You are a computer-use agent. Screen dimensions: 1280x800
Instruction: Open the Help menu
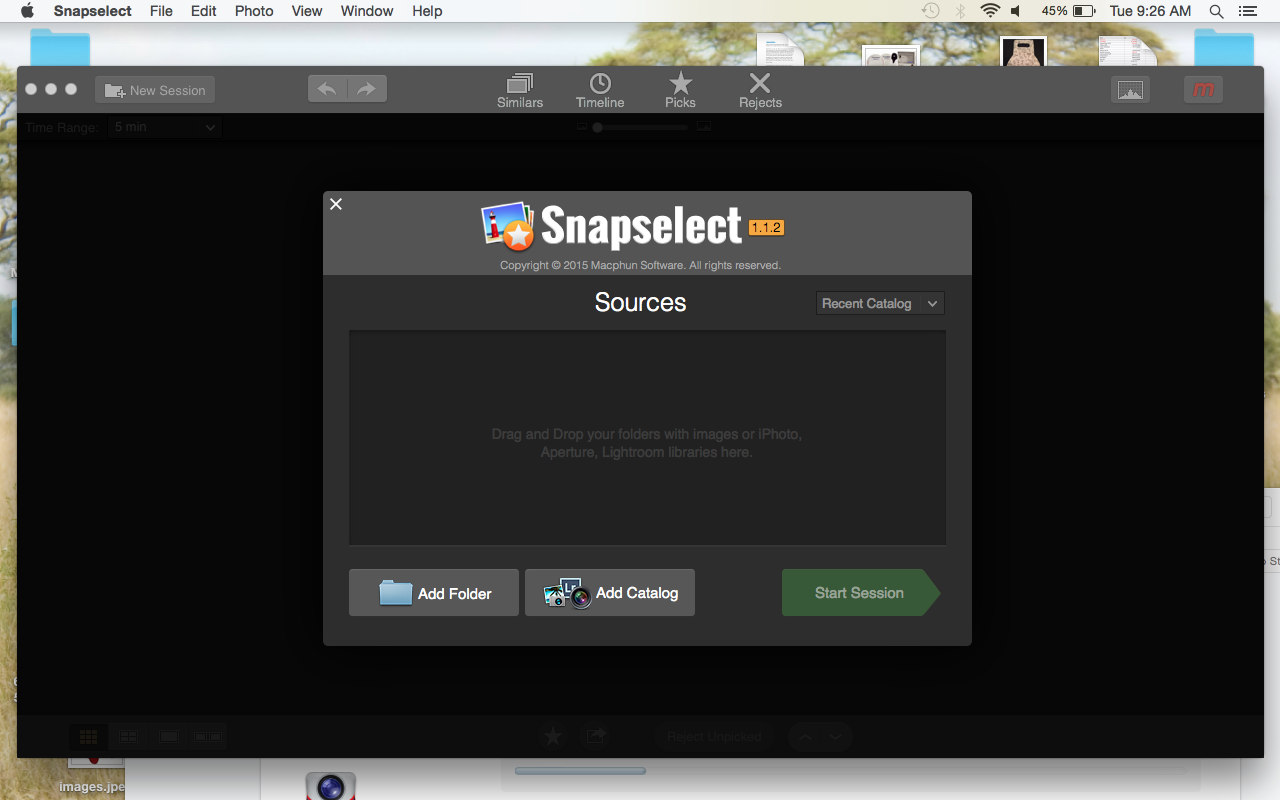[427, 11]
